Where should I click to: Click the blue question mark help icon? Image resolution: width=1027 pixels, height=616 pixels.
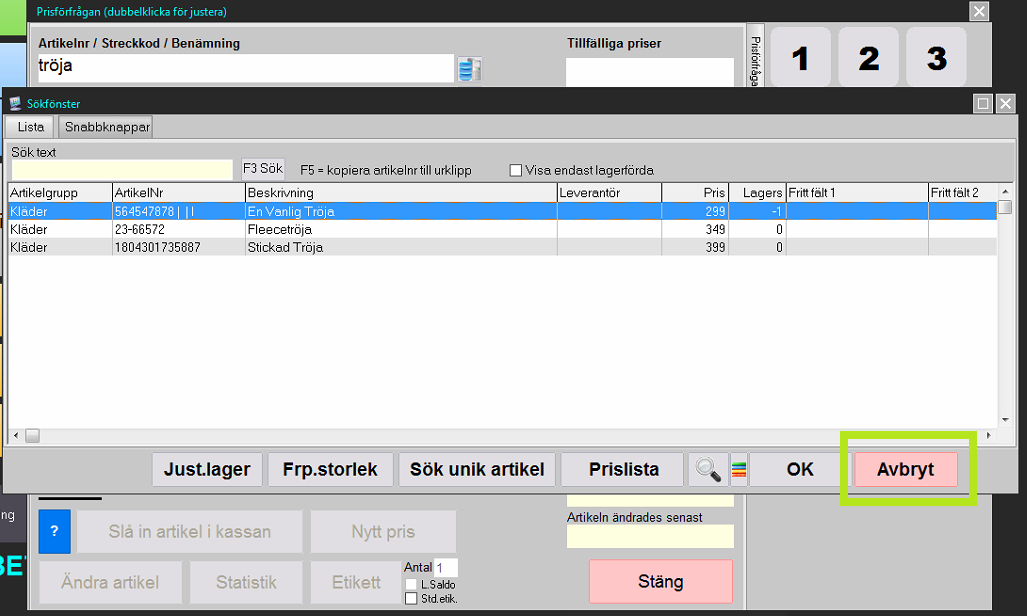[x=54, y=531]
